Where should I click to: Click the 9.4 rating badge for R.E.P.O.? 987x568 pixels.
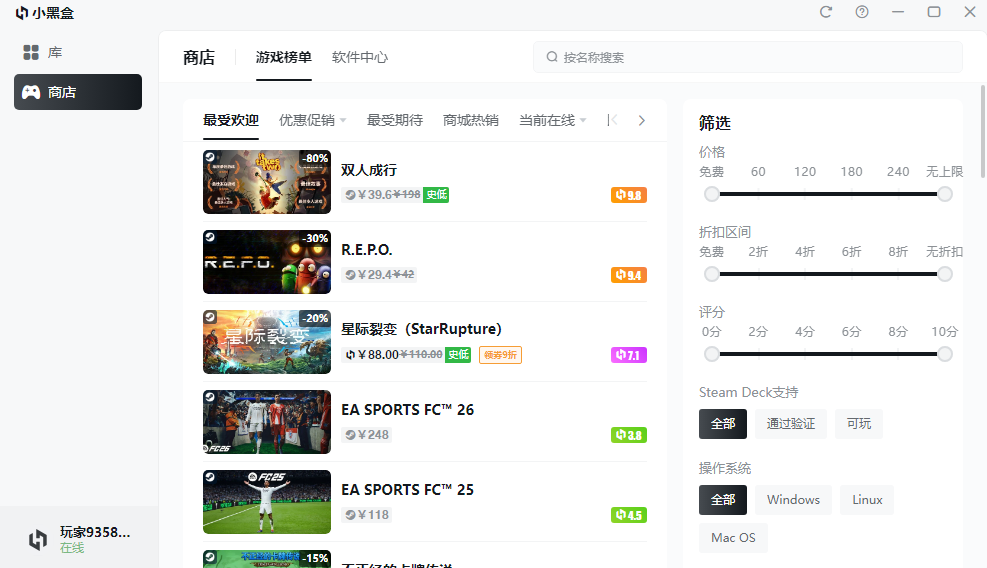629,275
